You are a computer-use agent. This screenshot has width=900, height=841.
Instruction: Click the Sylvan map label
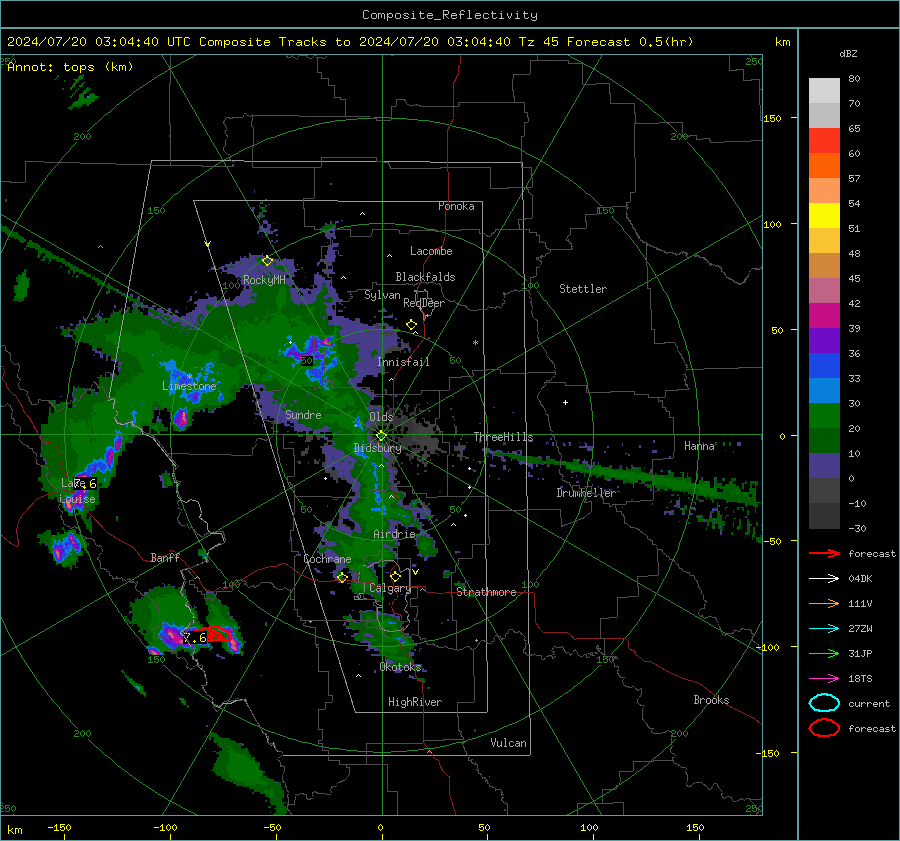click(x=382, y=295)
